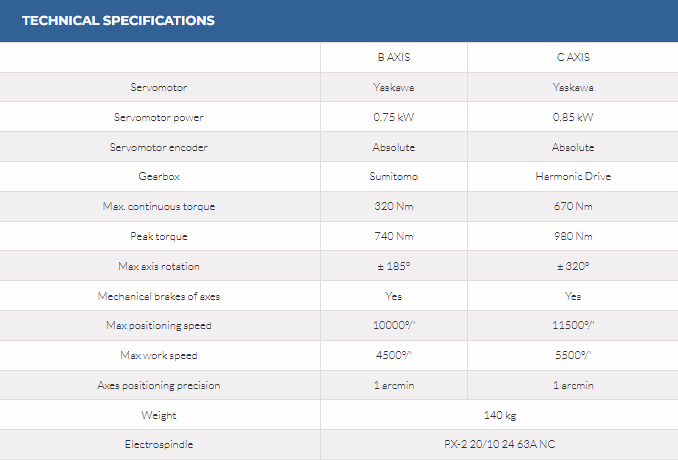This screenshot has width=678, height=460.
Task: Select the 0.75 kW cell
Action: pos(393,117)
